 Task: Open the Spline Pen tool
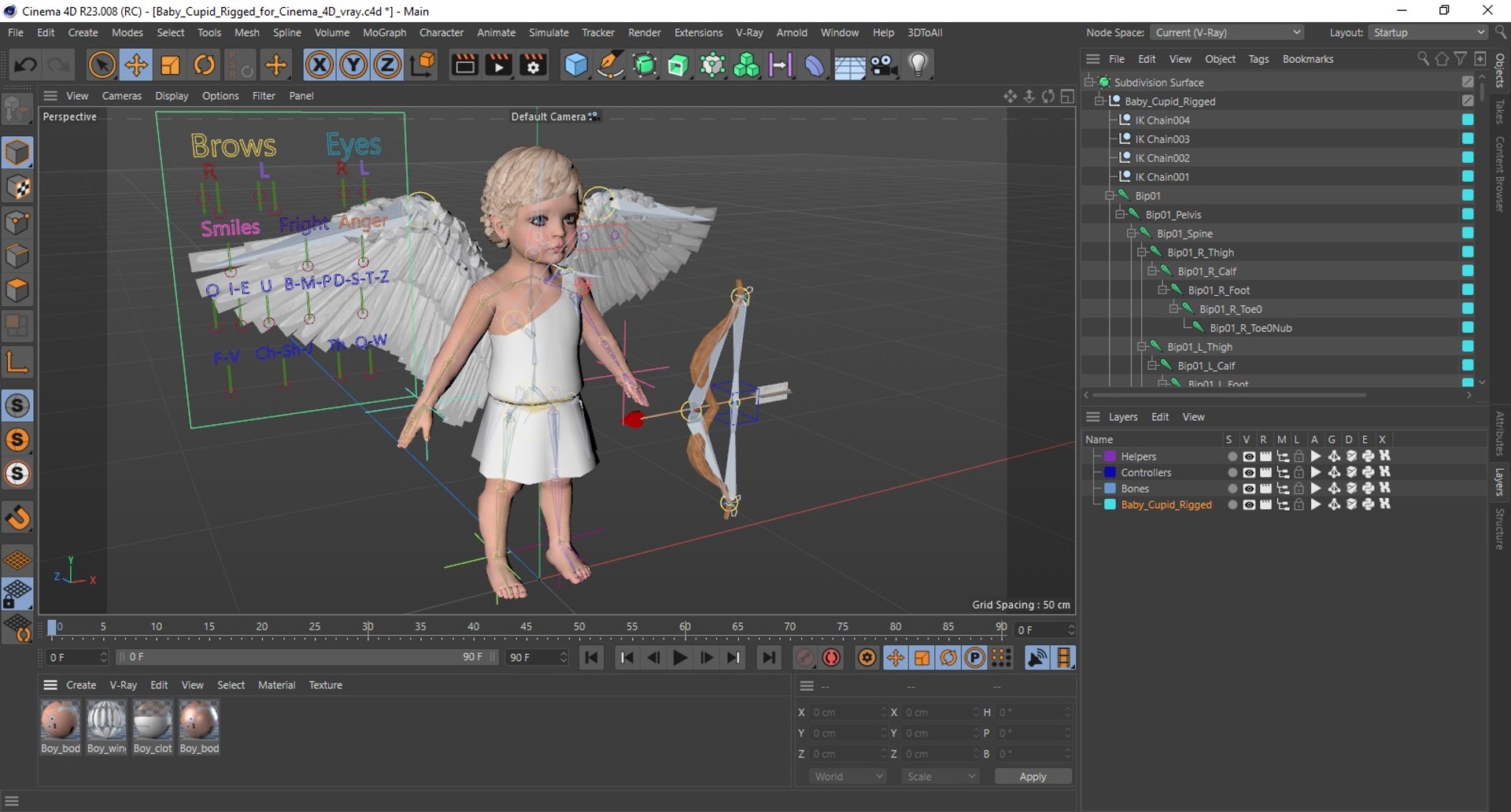tap(611, 65)
